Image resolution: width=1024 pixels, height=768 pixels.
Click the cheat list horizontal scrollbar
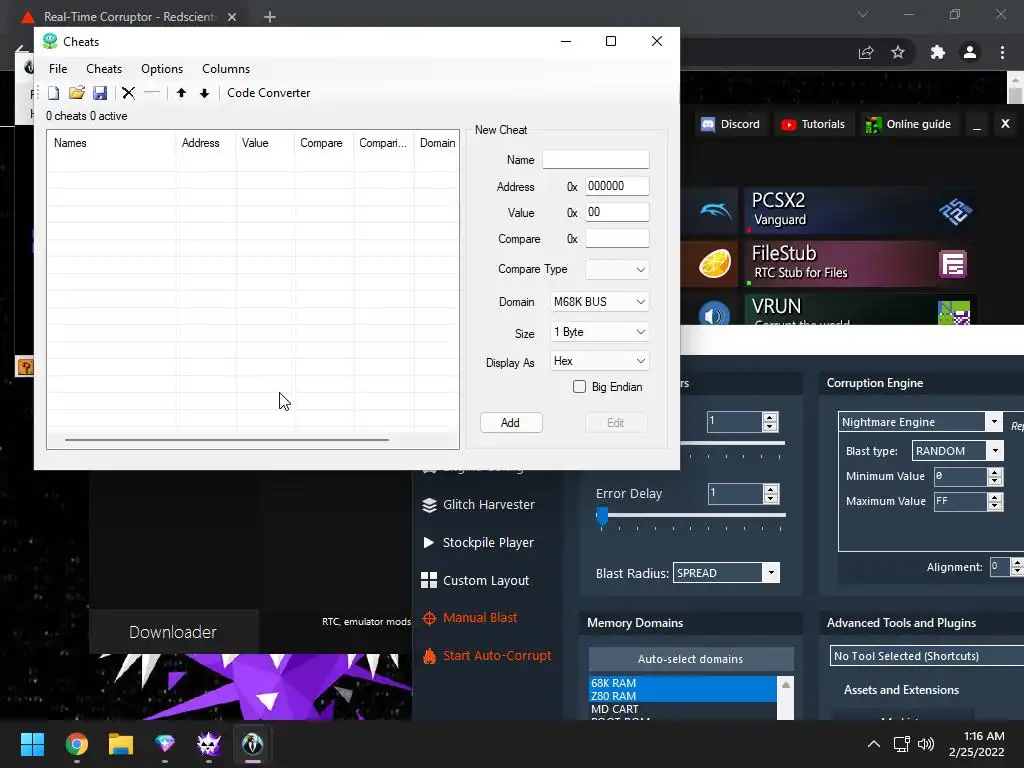[x=227, y=440]
